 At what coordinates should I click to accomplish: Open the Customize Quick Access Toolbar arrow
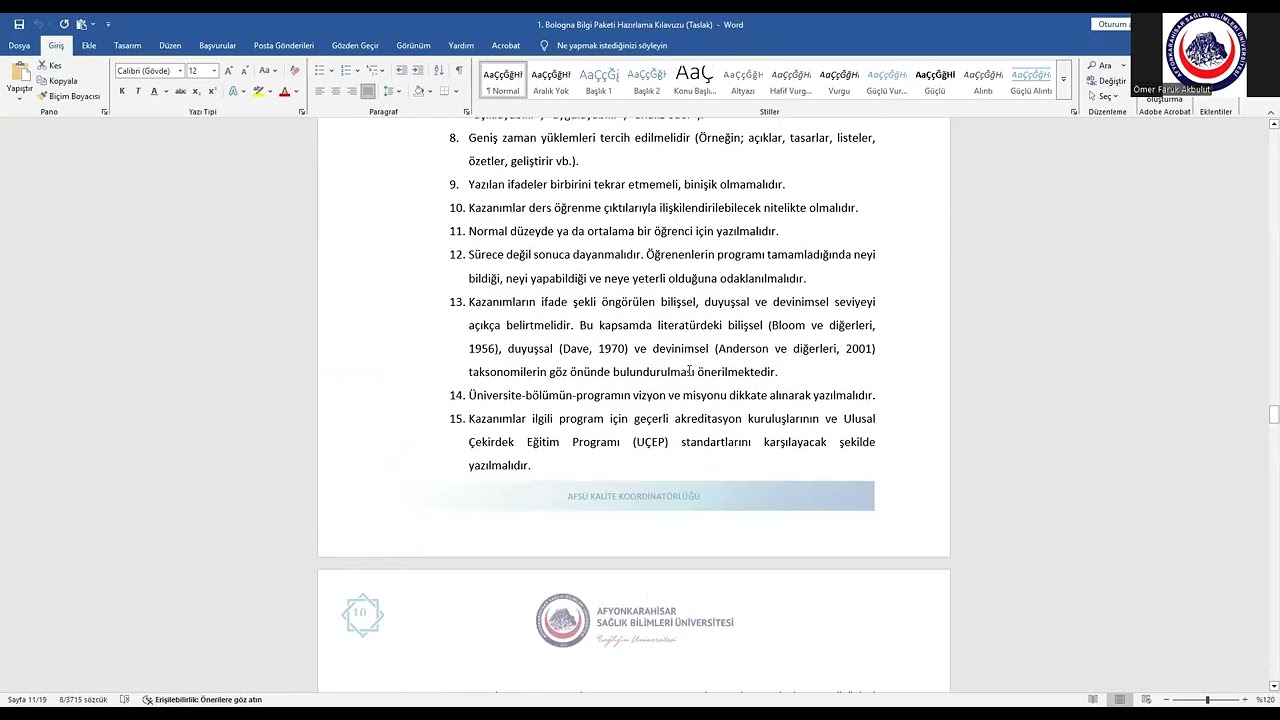tap(108, 24)
